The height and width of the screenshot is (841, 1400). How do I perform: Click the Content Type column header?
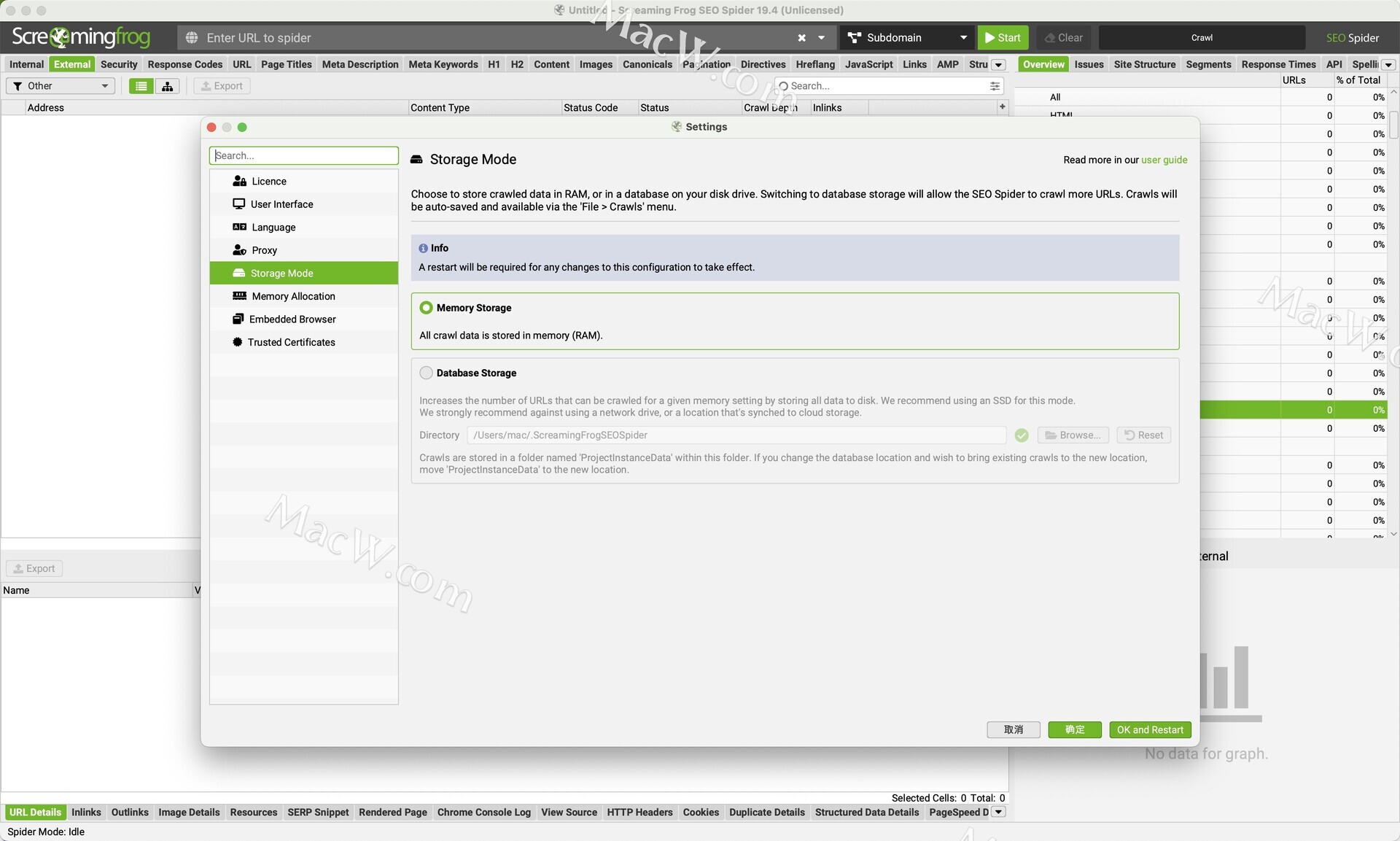click(485, 107)
